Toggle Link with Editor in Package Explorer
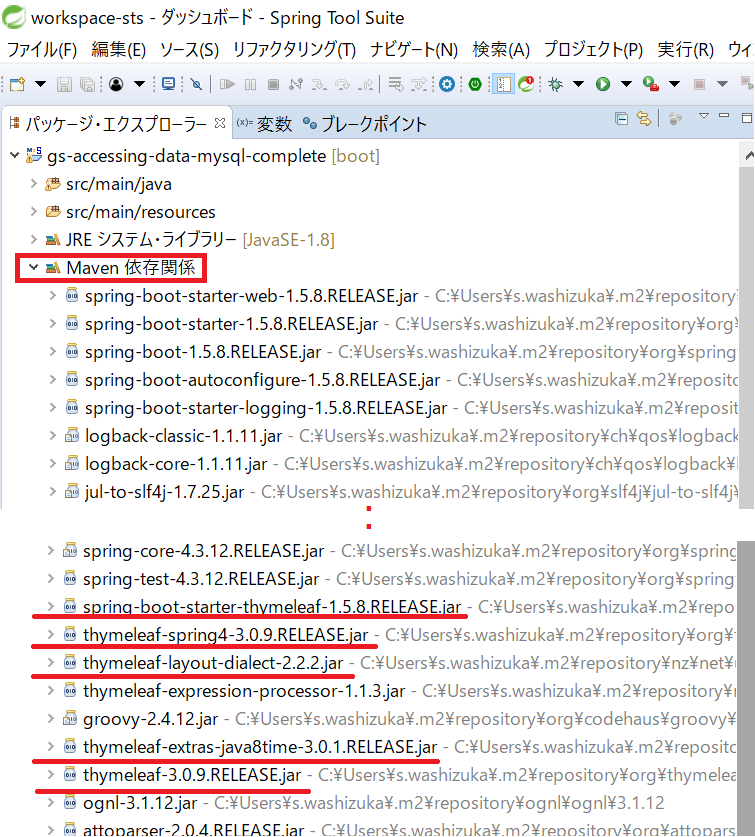Screen dimensions: 755x837 (644, 119)
